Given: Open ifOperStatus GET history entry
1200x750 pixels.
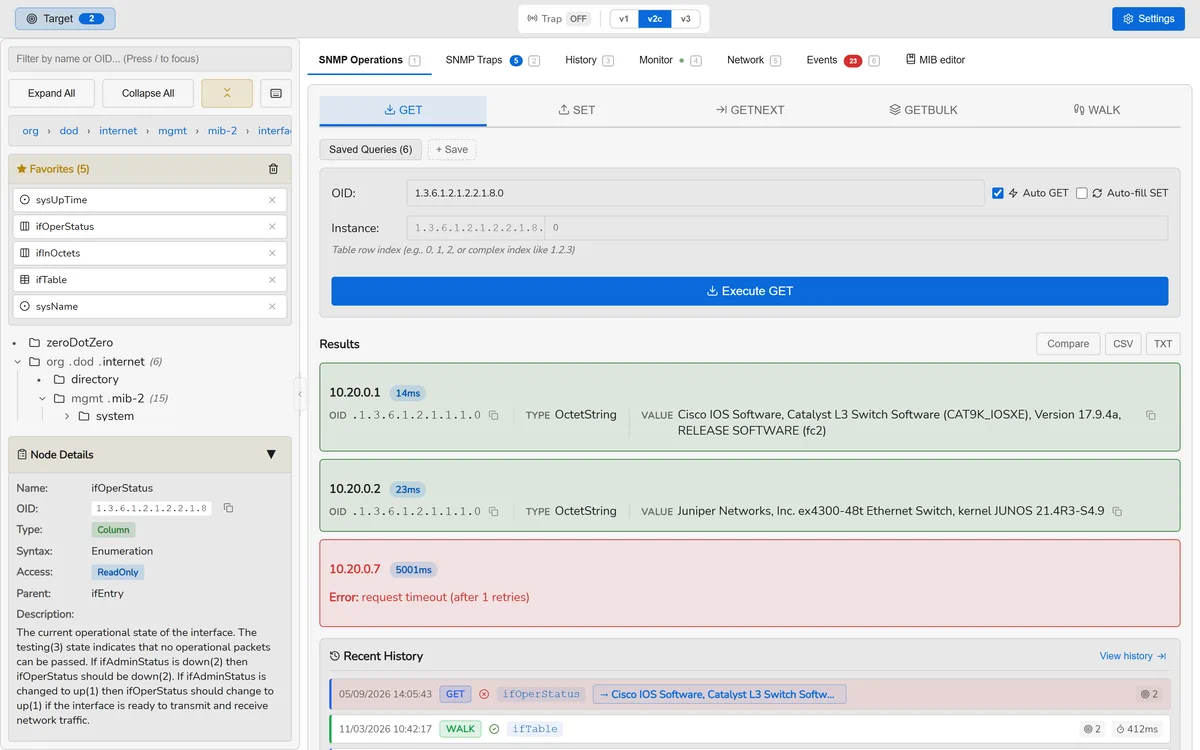Looking at the screenshot, I should 750,694.
